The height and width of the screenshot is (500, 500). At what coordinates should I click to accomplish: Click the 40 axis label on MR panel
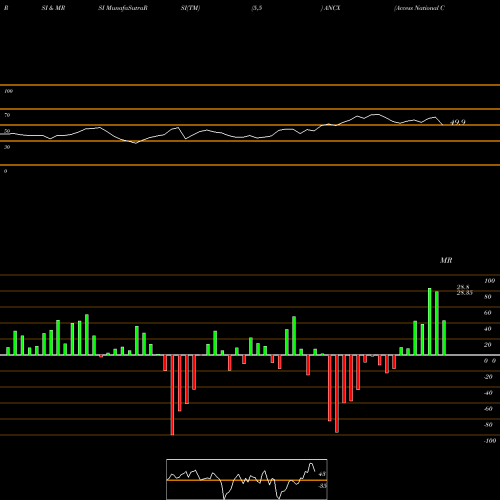(x=488, y=329)
